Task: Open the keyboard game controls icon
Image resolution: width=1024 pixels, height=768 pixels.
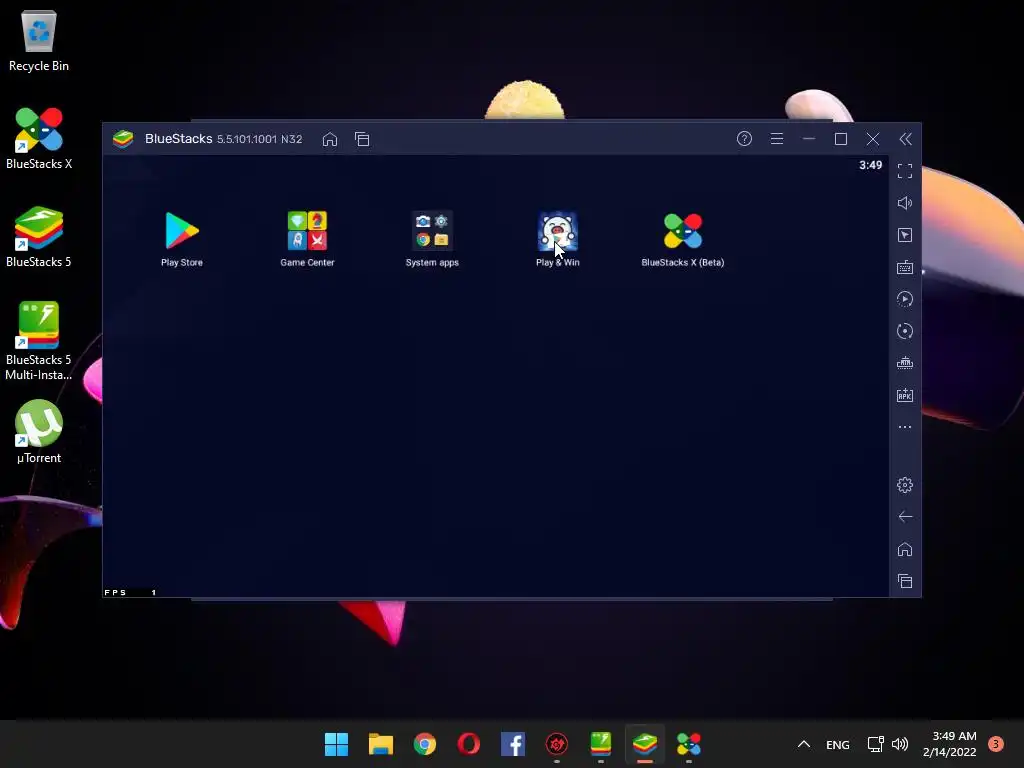Action: (904, 267)
